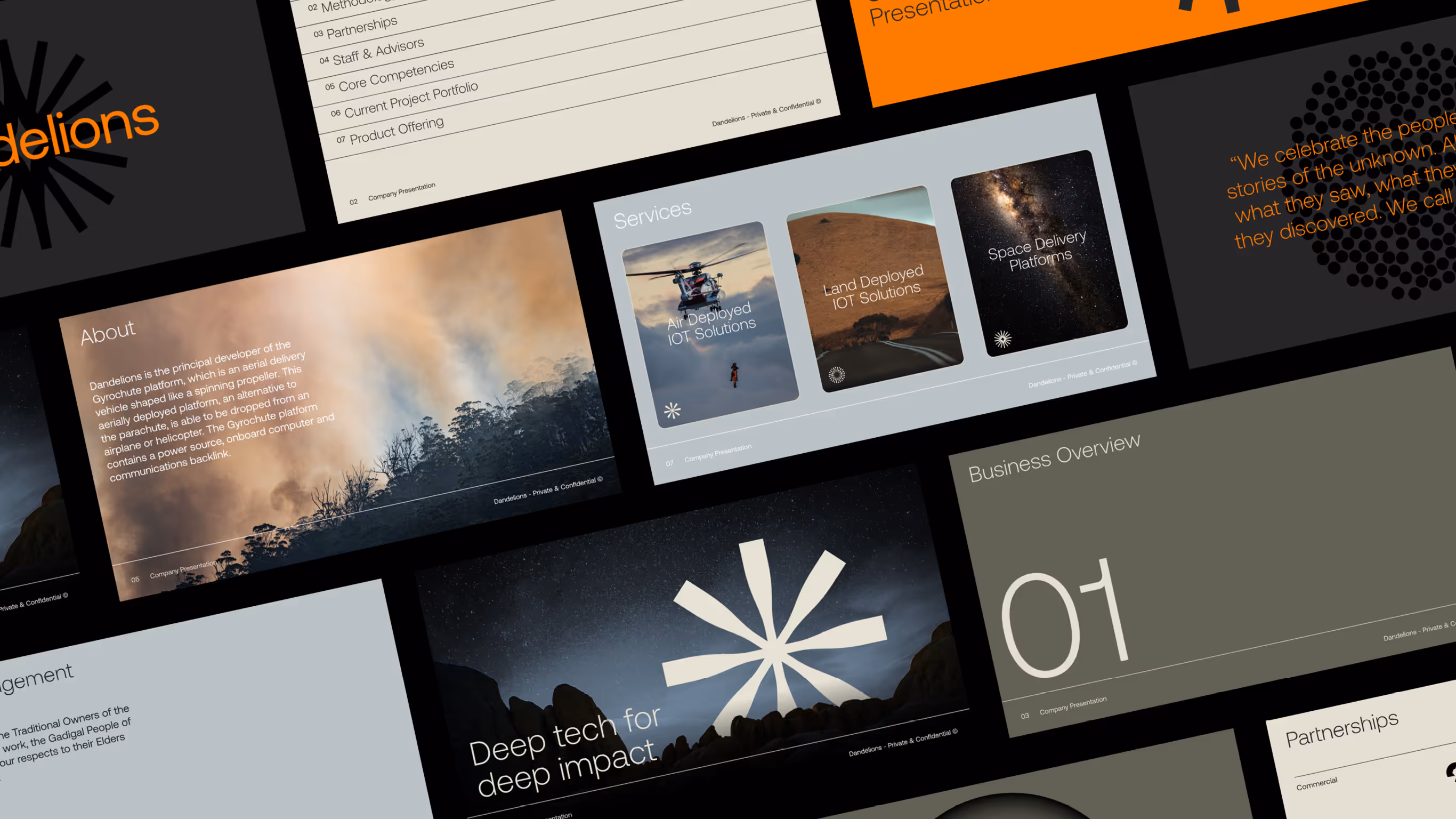Click the dandelion circle icon on the land card
Viewport: 1456px width, 819px height.
[x=837, y=374]
